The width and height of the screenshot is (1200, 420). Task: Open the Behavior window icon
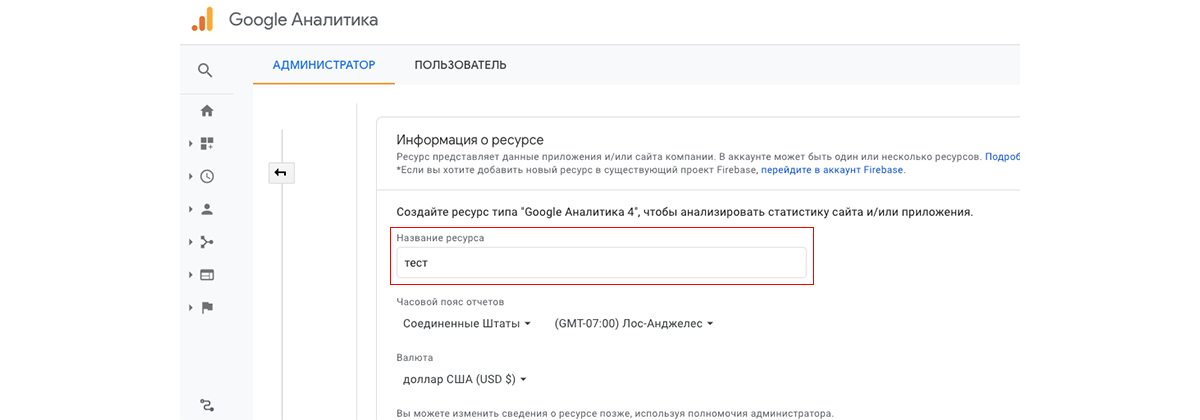[x=207, y=275]
